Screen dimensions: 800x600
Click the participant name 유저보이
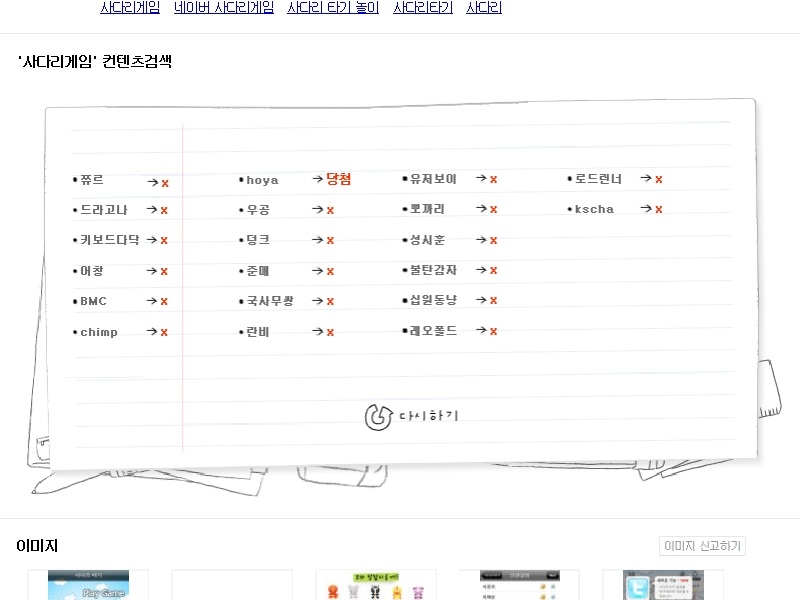click(433, 179)
